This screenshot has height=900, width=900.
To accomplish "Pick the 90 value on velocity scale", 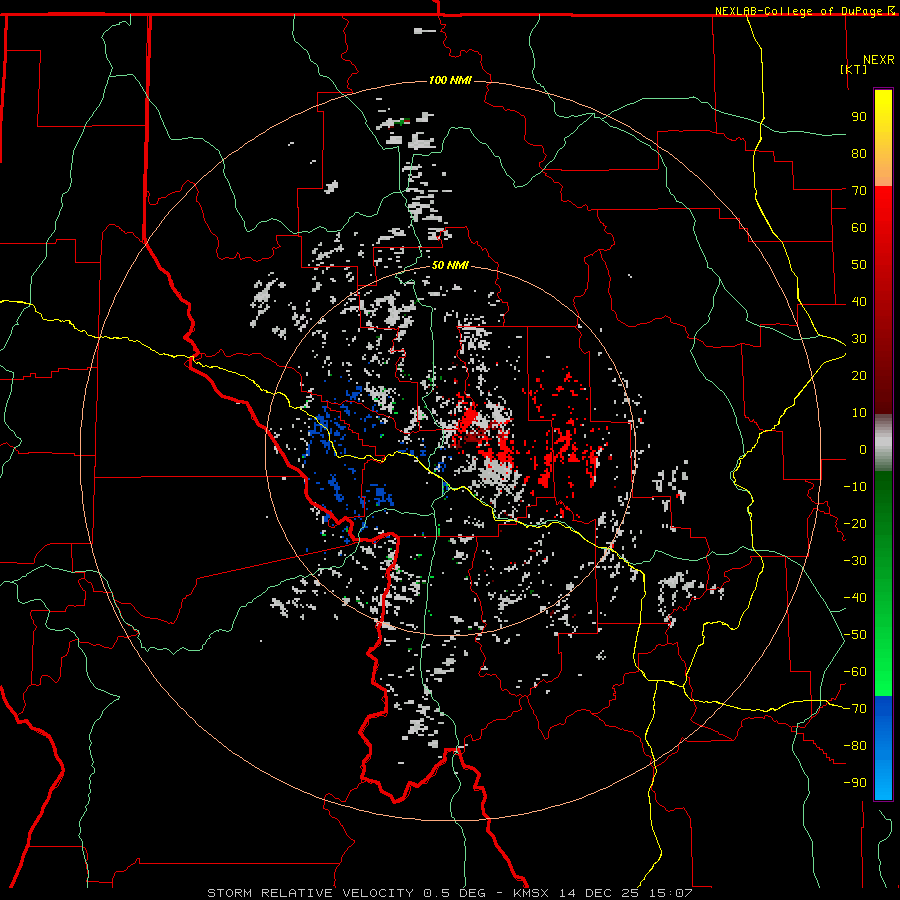I will [x=859, y=117].
